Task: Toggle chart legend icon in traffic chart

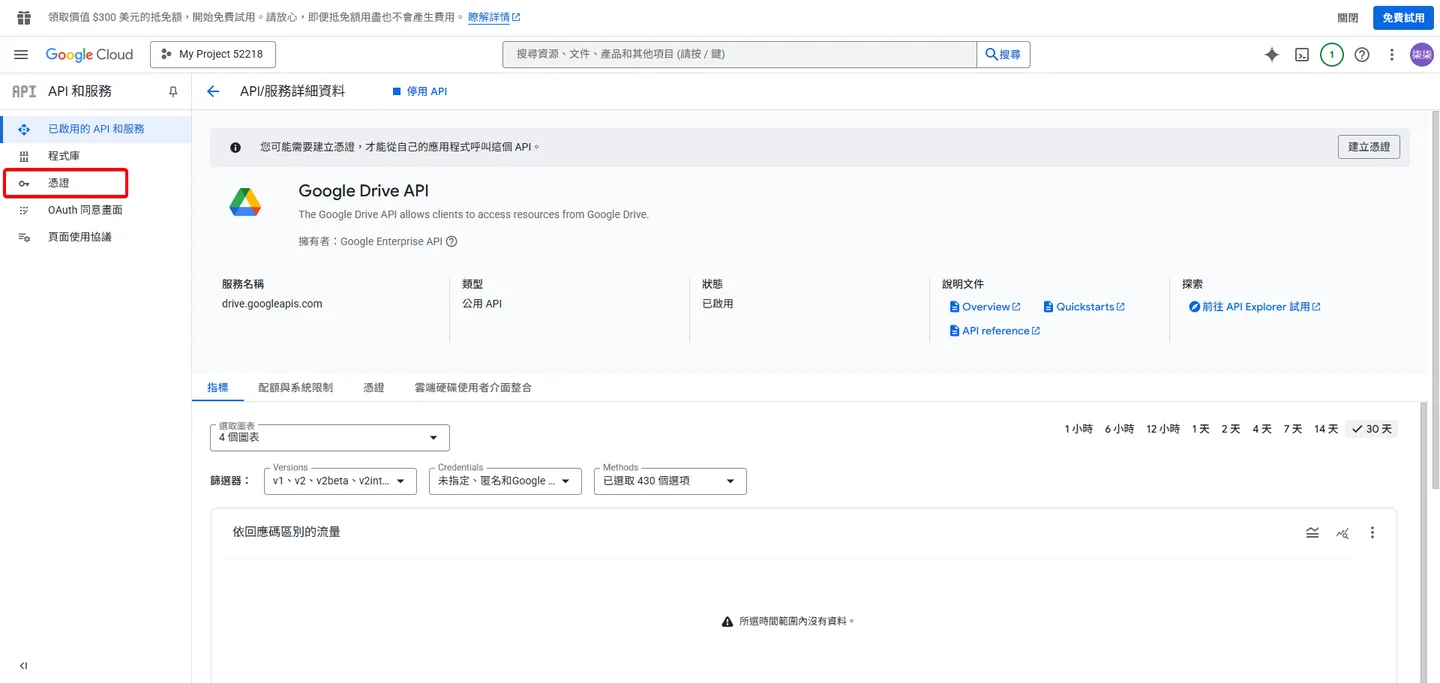Action: (x=1312, y=532)
